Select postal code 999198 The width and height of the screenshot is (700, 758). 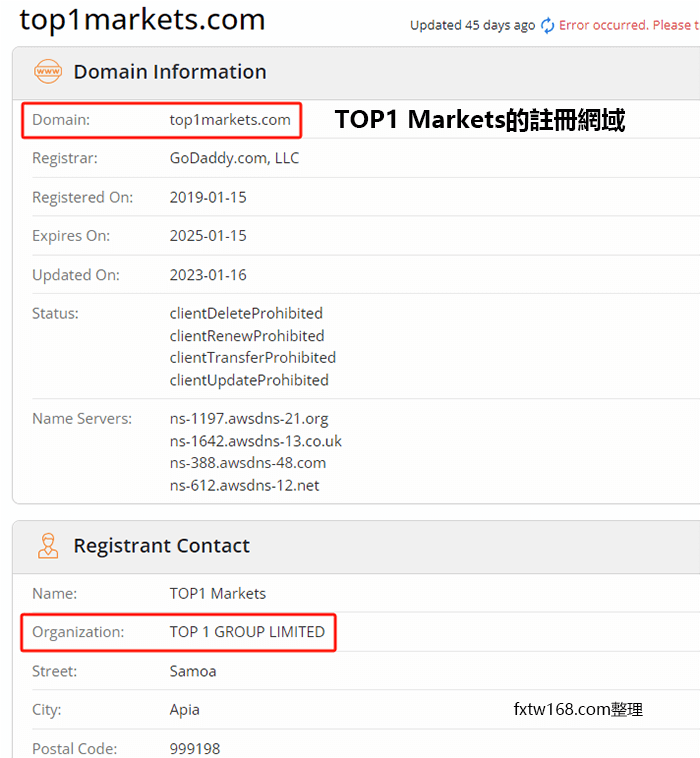coord(195,748)
